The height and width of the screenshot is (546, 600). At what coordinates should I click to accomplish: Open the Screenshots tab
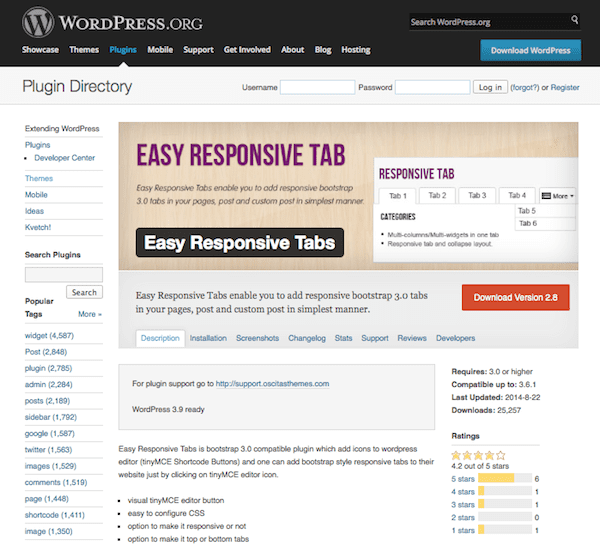coord(256,338)
